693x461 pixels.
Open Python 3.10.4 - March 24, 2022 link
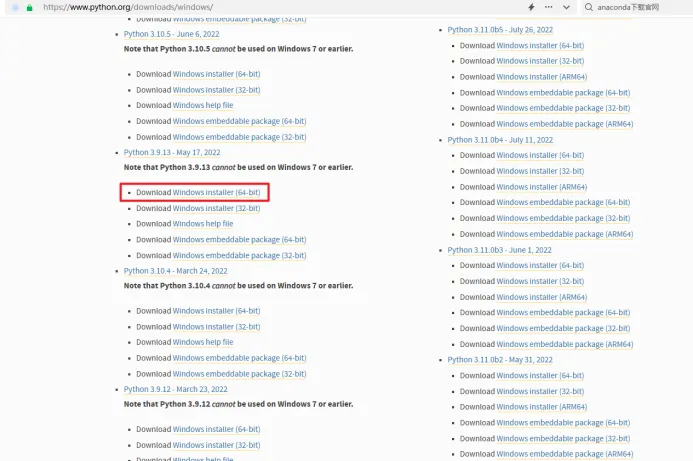pos(175,271)
